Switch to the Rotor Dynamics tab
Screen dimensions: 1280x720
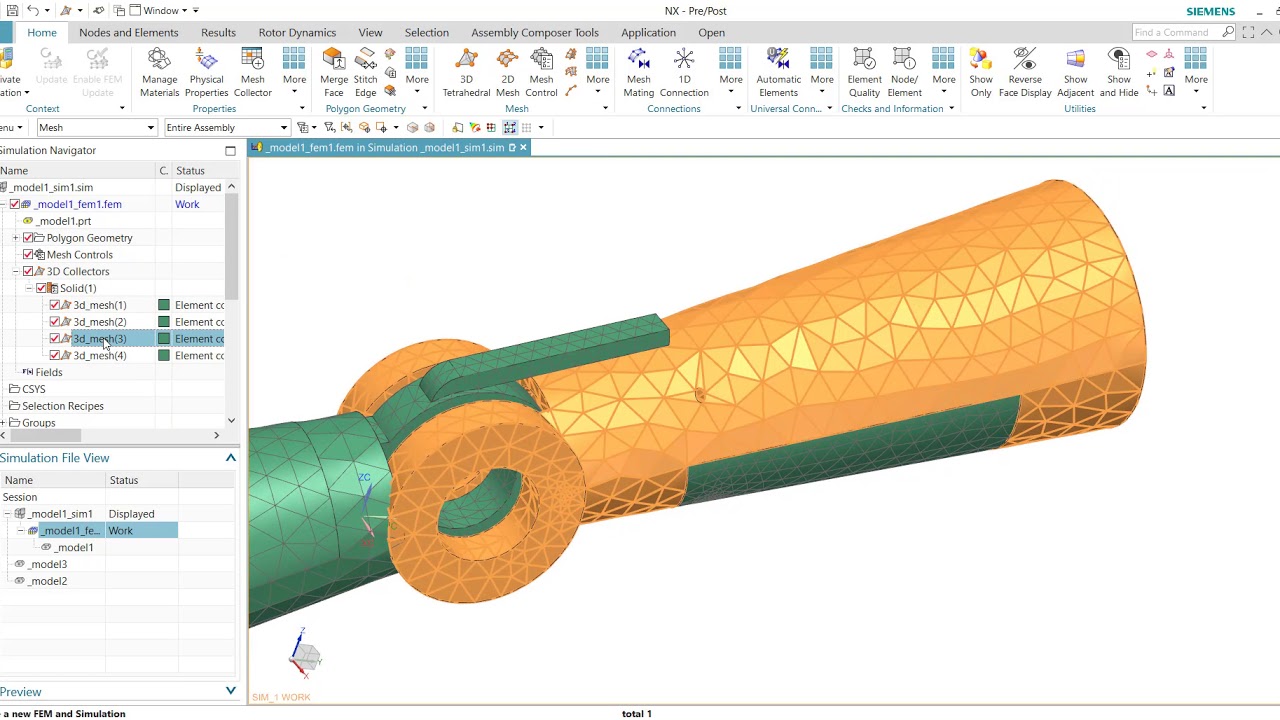click(x=297, y=32)
